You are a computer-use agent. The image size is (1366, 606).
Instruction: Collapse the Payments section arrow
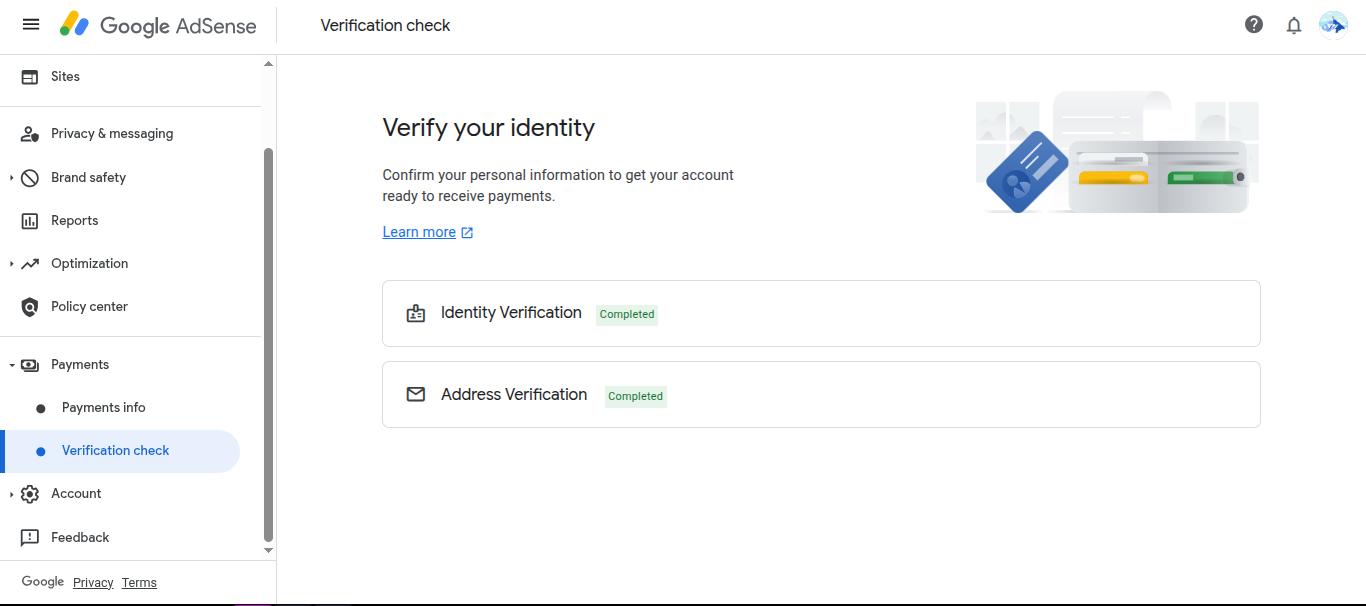point(12,365)
